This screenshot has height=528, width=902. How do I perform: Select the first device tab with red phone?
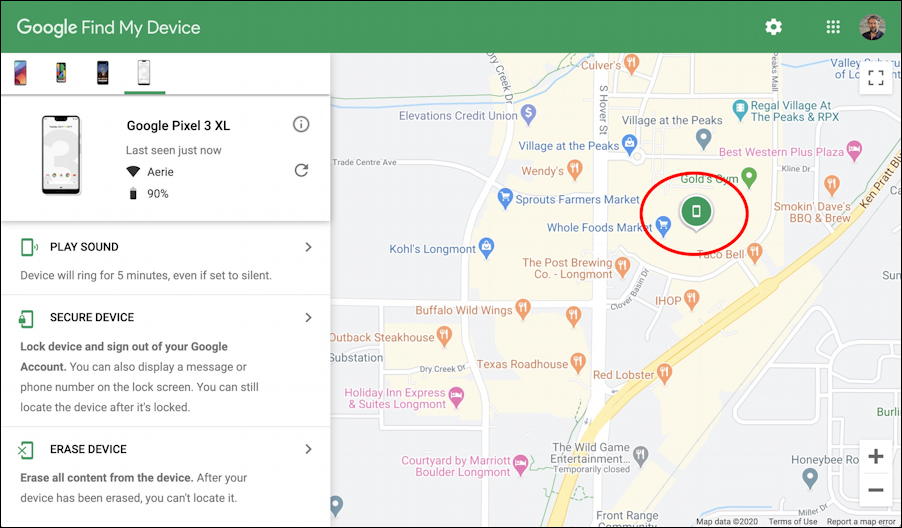(x=20, y=73)
